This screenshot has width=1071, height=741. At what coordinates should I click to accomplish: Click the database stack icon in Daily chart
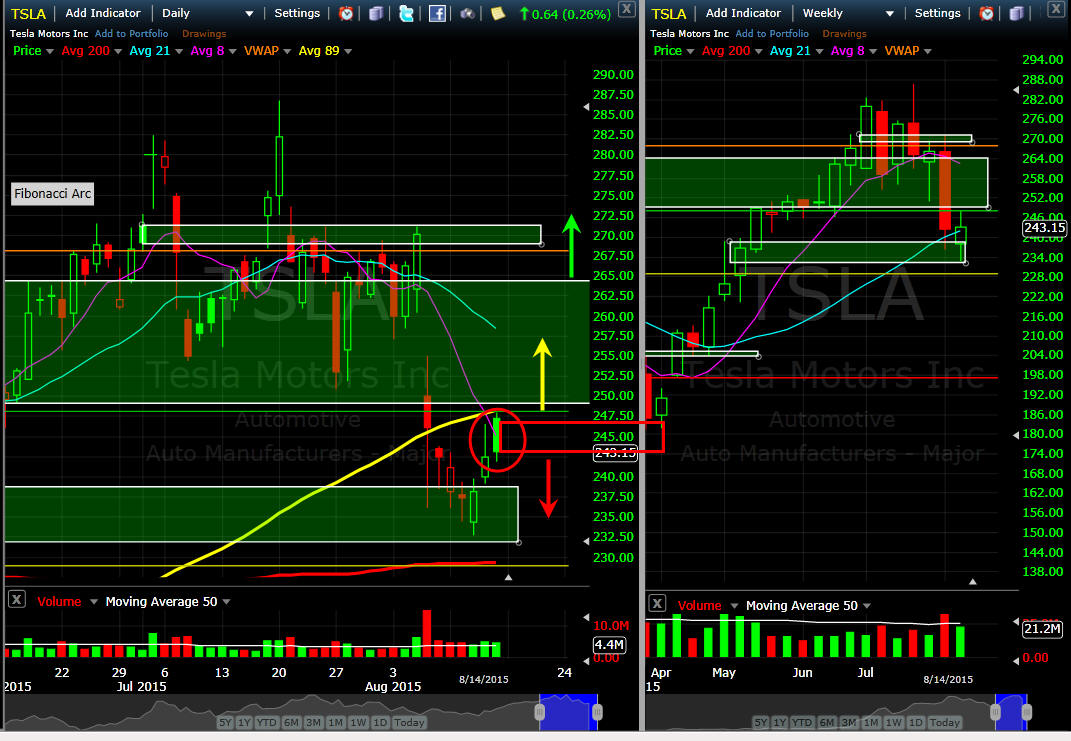[x=376, y=13]
